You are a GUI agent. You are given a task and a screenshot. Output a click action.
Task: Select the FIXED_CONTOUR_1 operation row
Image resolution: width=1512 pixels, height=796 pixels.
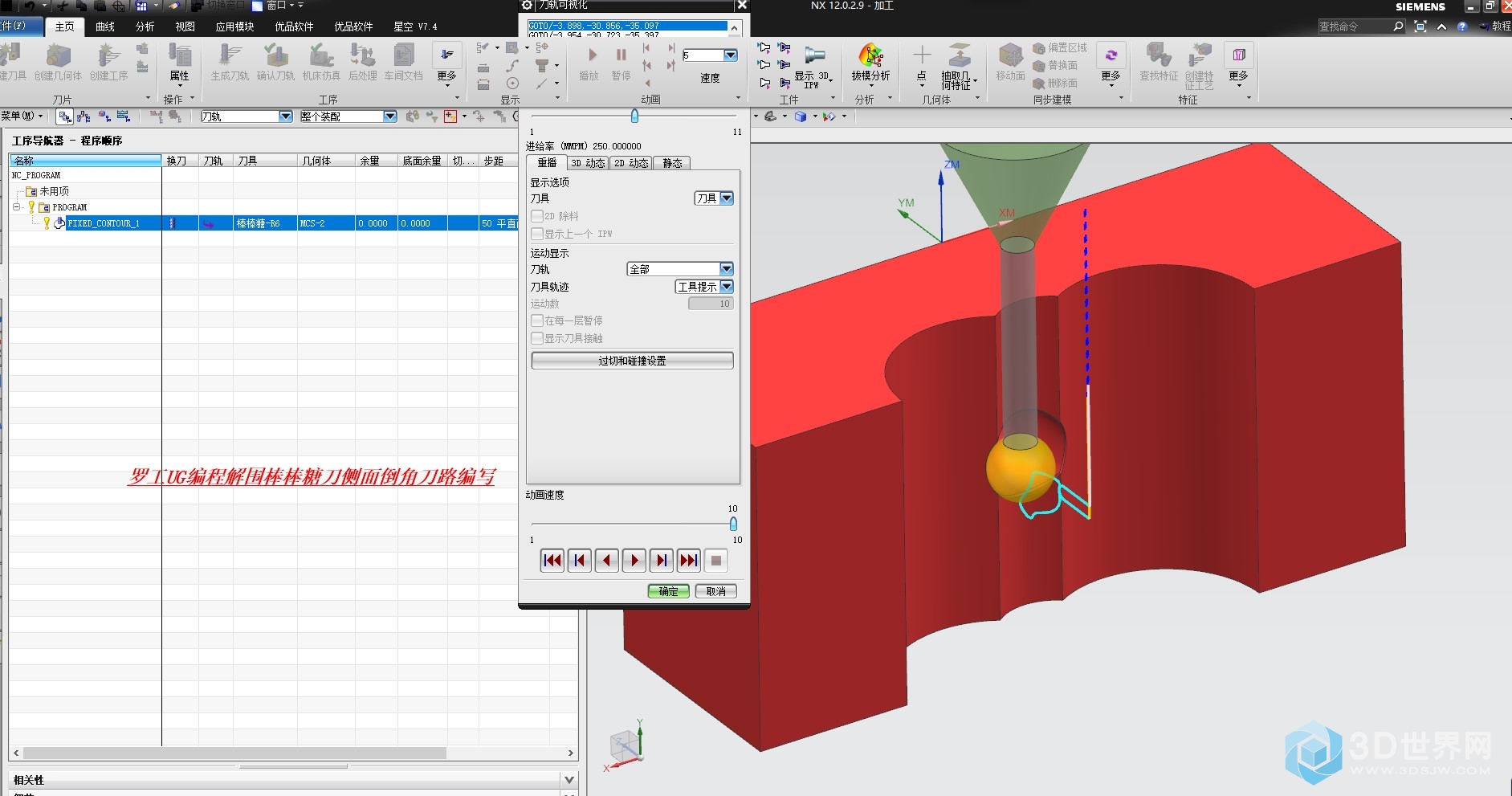(x=263, y=223)
